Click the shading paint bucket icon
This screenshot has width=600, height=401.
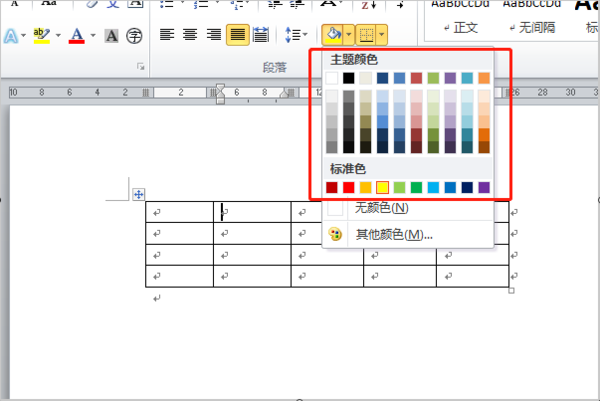(333, 35)
